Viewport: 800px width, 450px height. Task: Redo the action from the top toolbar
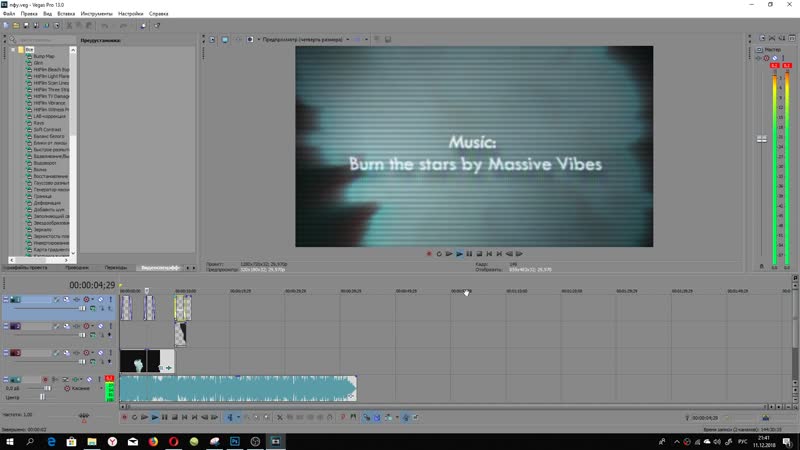point(123,26)
